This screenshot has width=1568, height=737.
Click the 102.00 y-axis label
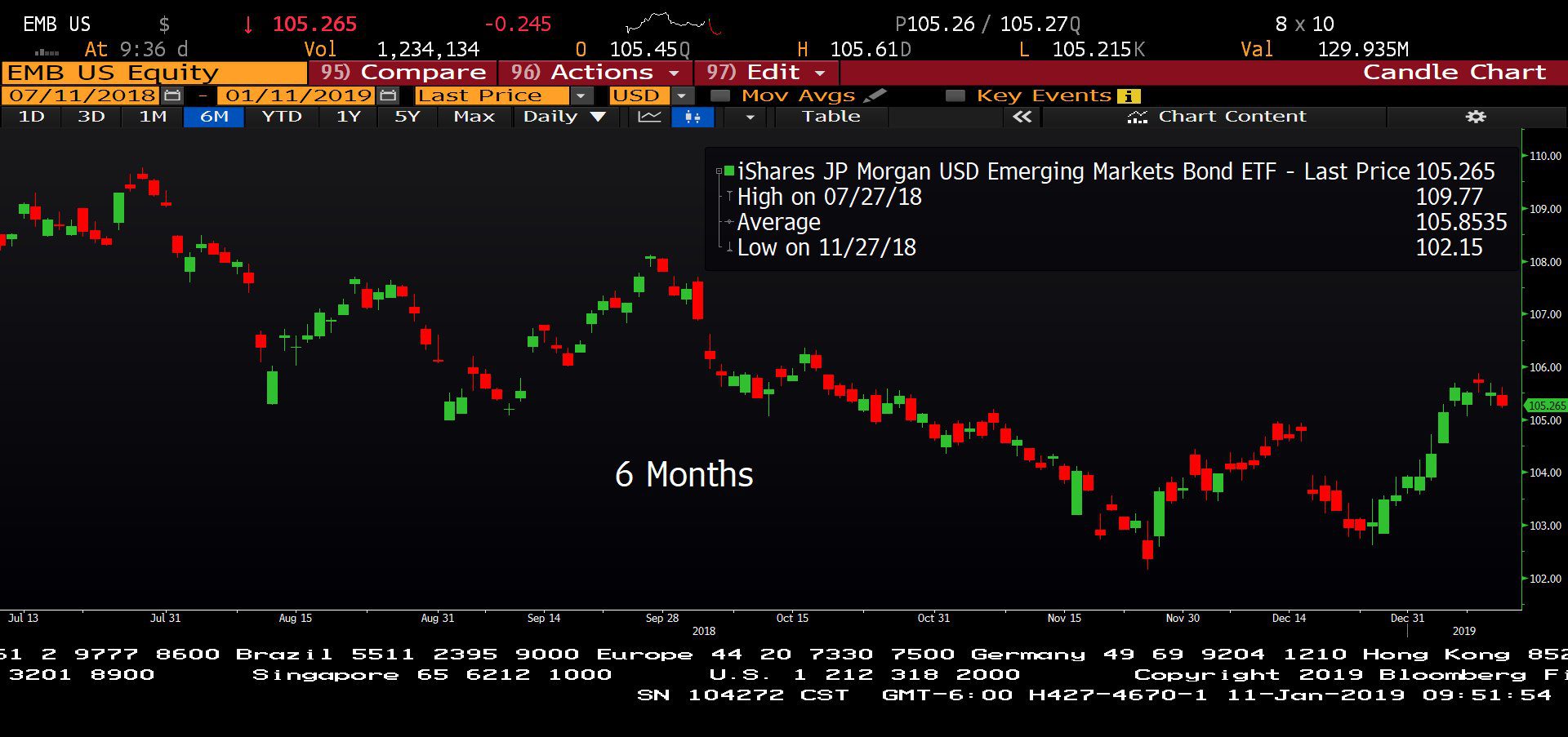[1543, 579]
